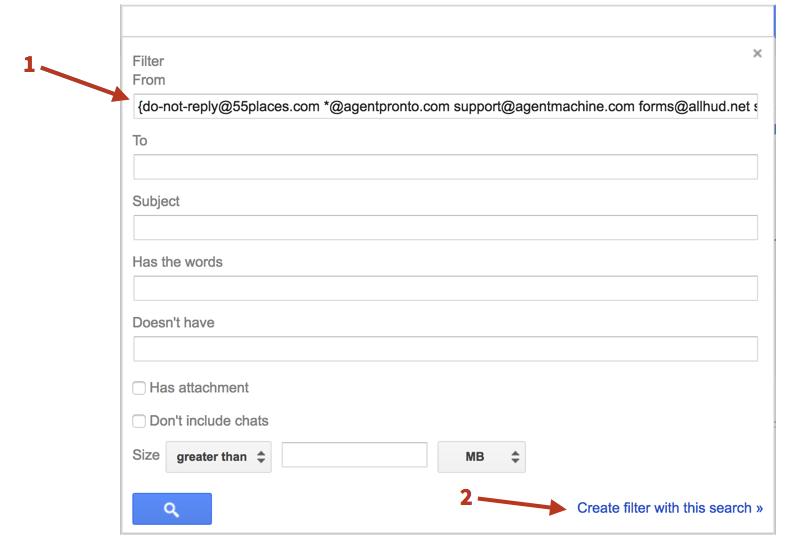Click the 'Has the words' input box

tap(445, 288)
